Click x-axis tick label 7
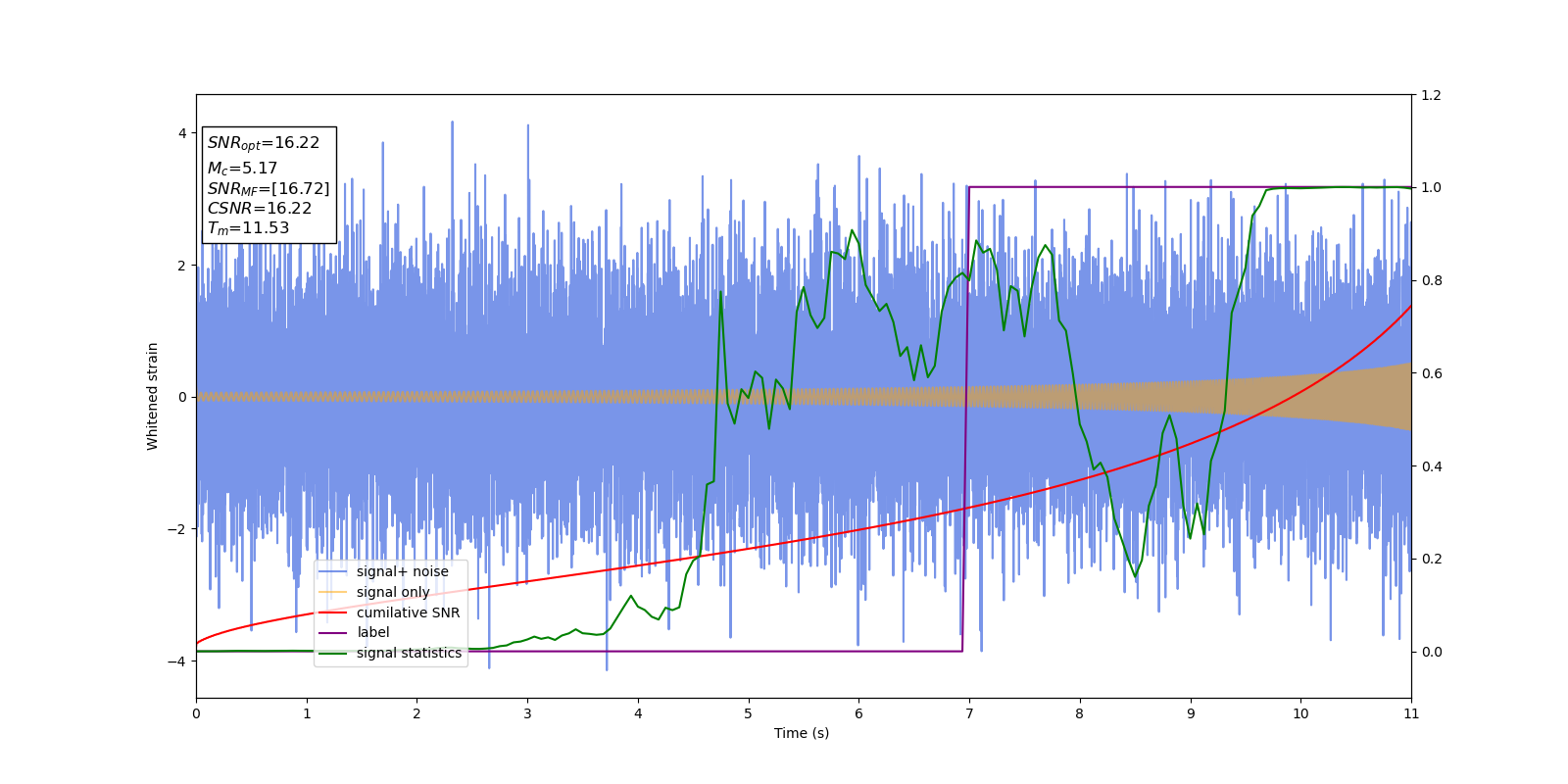This screenshot has height=784, width=1568. [969, 713]
